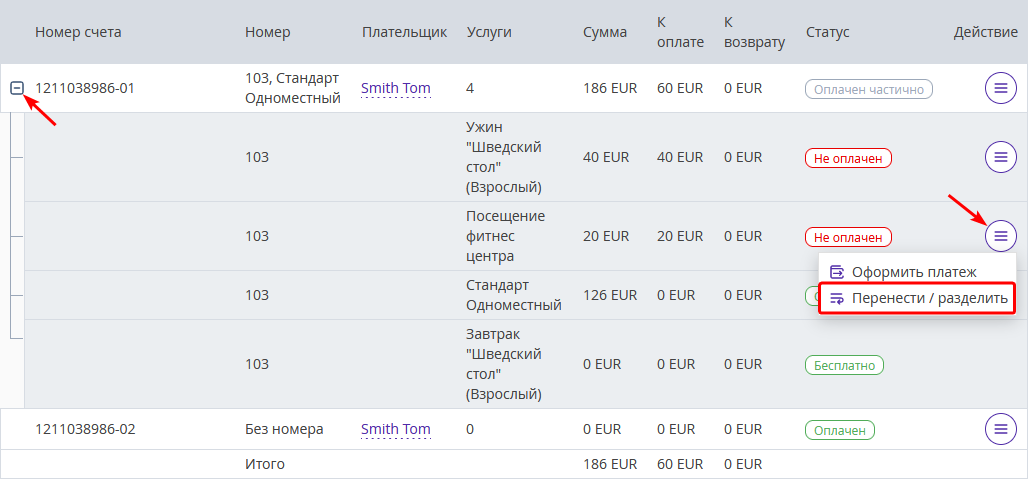Click the Сумма column header

pyautogui.click(x=604, y=32)
